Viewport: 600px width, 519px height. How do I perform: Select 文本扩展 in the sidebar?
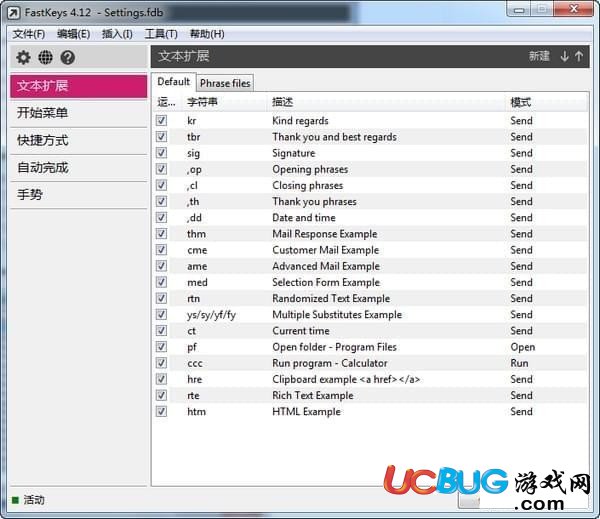click(x=78, y=86)
